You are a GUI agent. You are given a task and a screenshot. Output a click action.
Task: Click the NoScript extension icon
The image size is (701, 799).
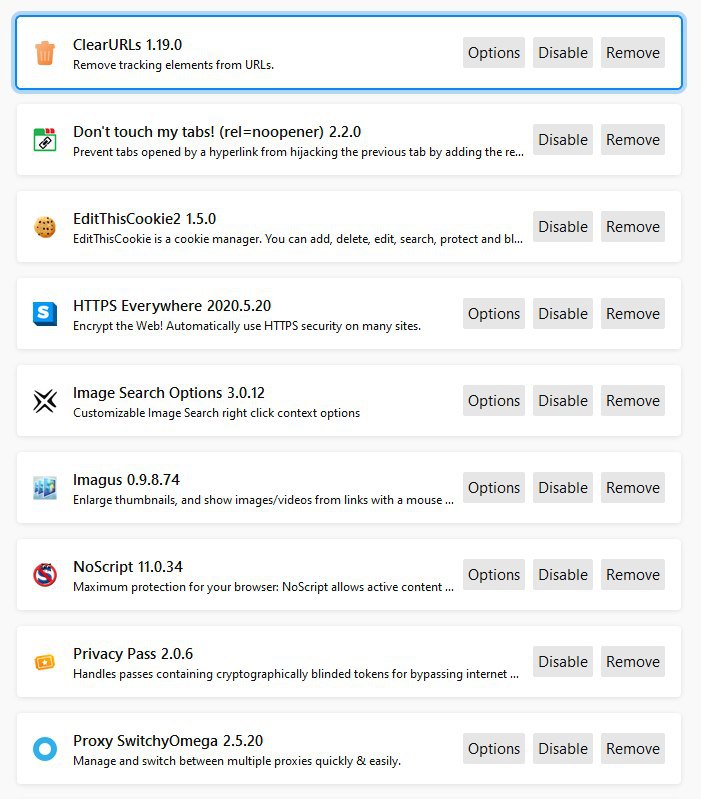point(45,575)
